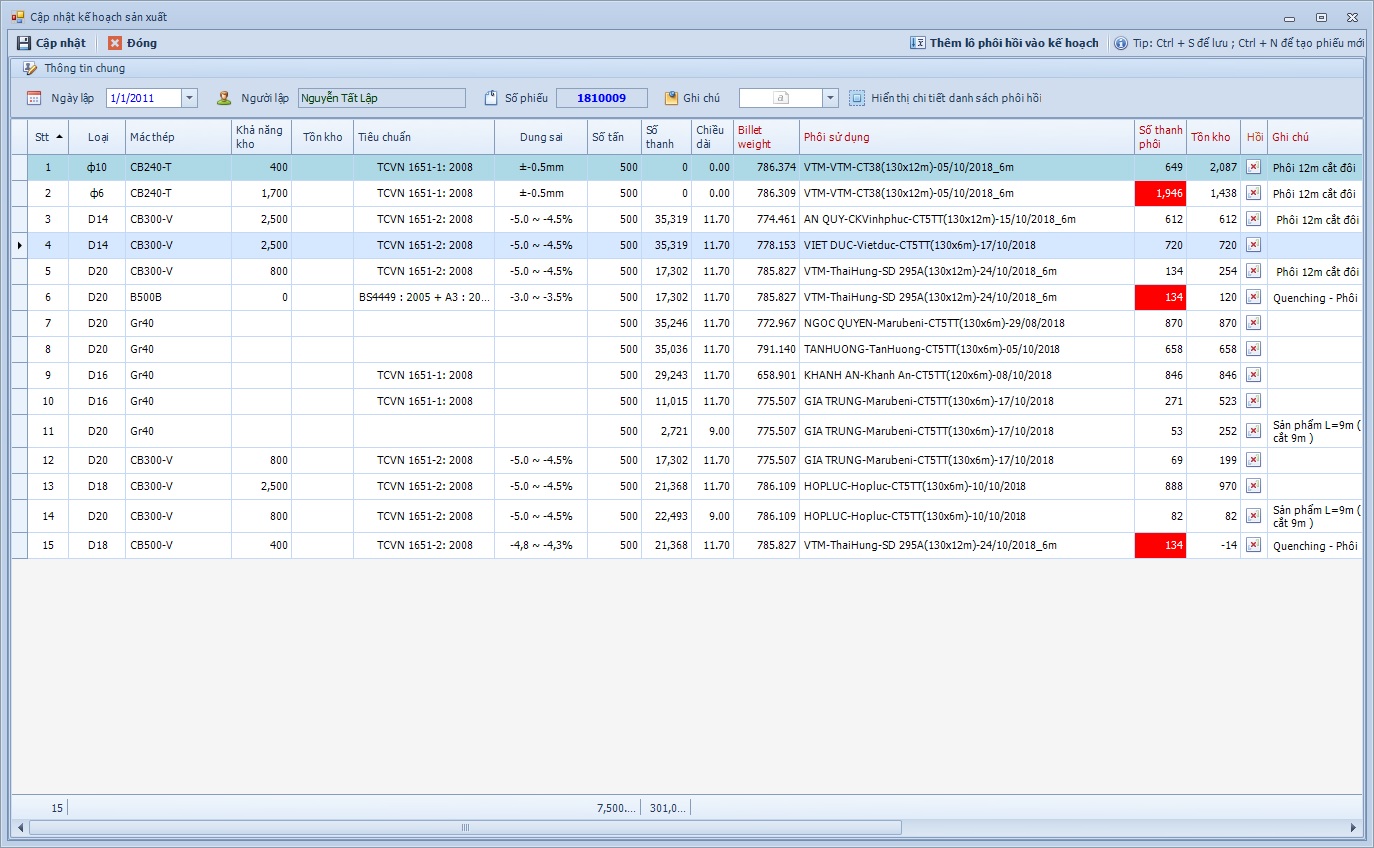Click the app icon in the title bar
The width and height of the screenshot is (1374, 848).
coord(18,17)
